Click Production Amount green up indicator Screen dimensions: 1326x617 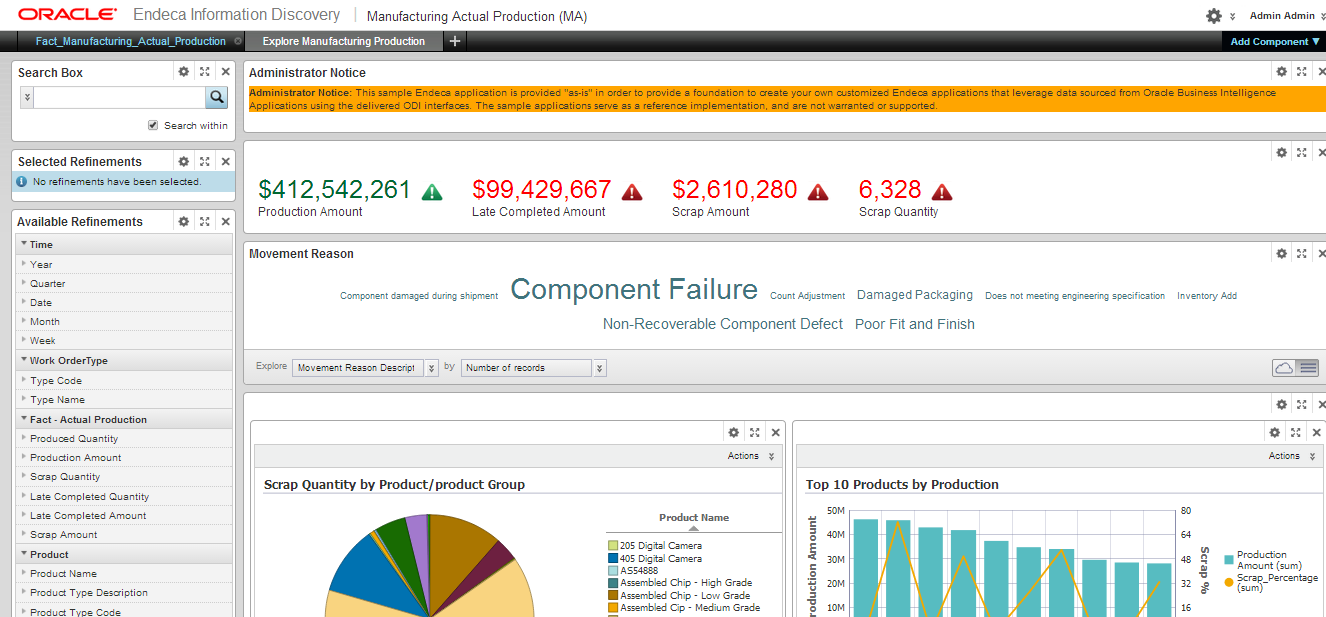(x=432, y=192)
